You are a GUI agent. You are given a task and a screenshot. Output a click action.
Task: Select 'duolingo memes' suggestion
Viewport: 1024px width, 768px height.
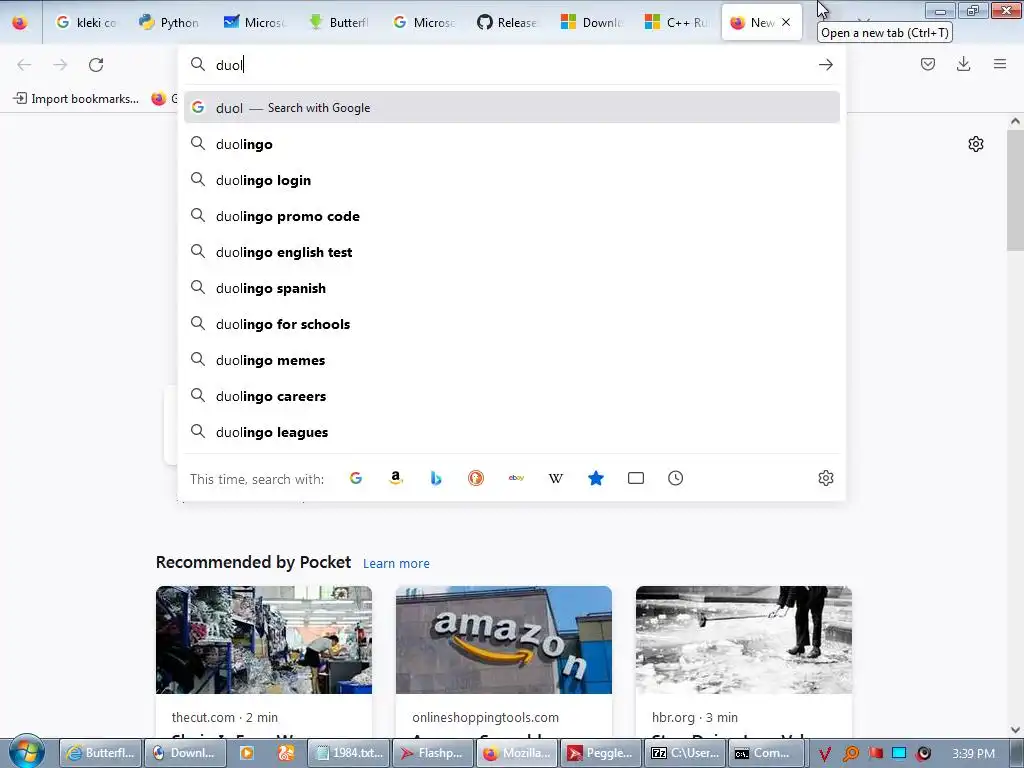(511, 360)
